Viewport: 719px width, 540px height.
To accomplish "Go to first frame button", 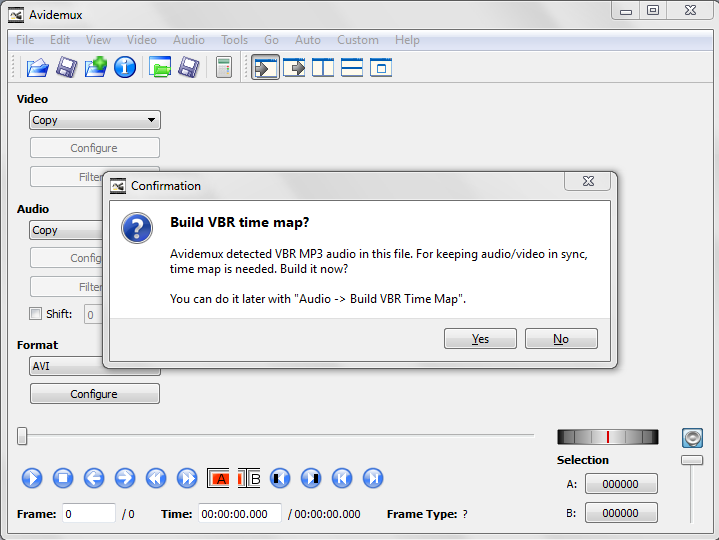I will coord(342,478).
